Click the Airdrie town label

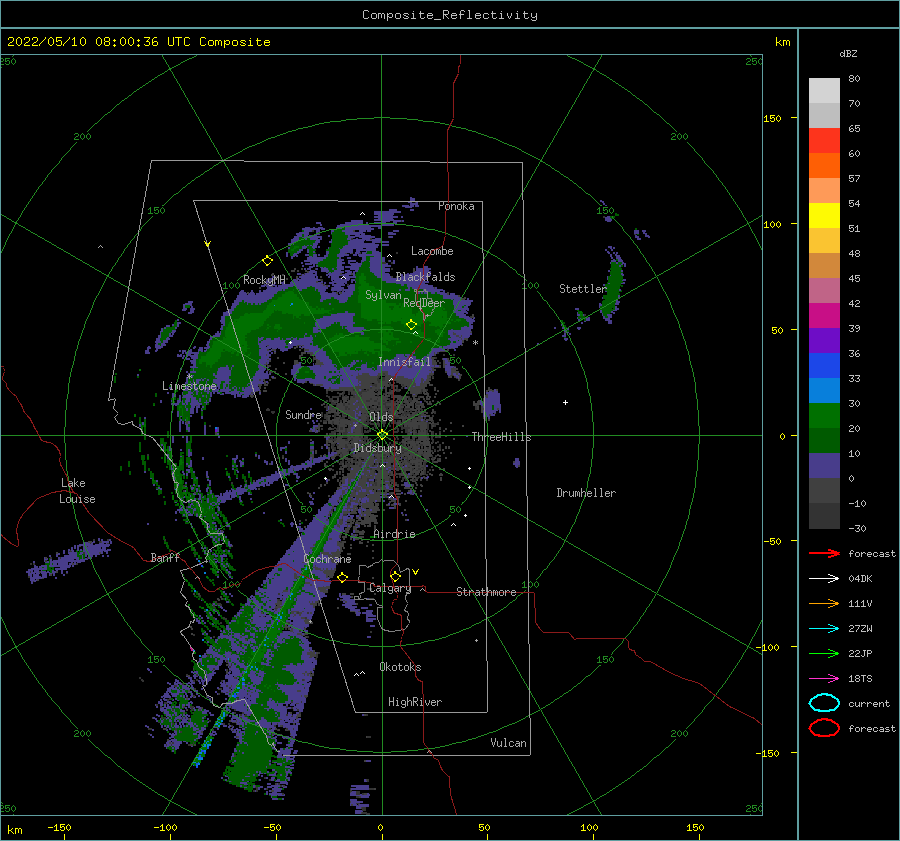[394, 534]
